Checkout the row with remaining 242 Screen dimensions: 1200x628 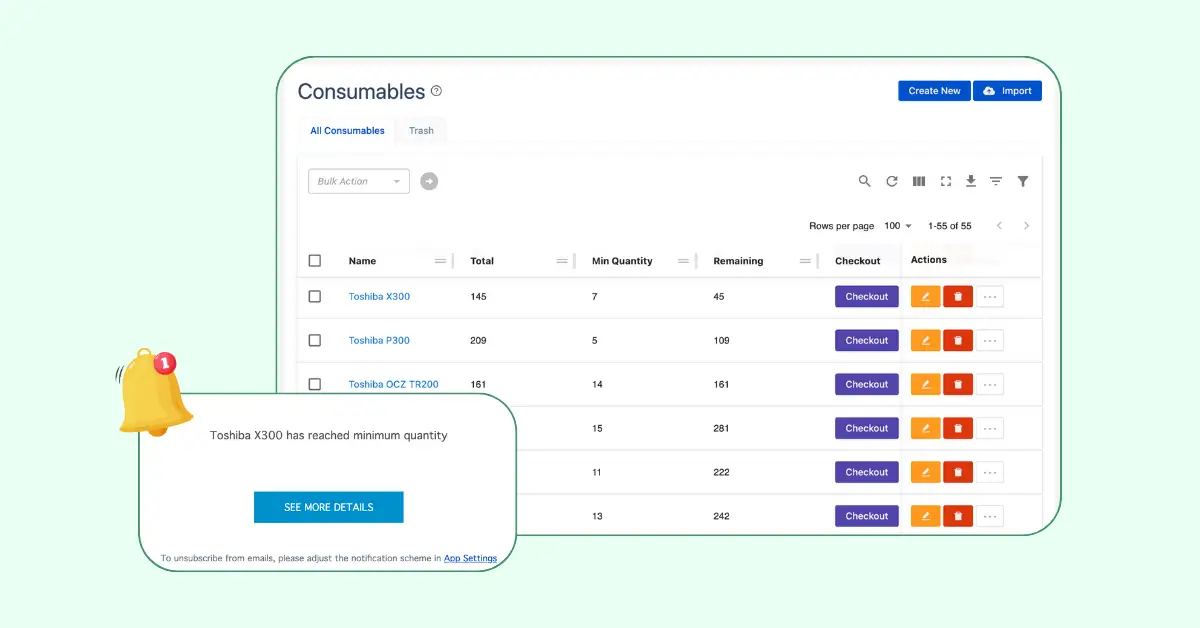coord(867,516)
